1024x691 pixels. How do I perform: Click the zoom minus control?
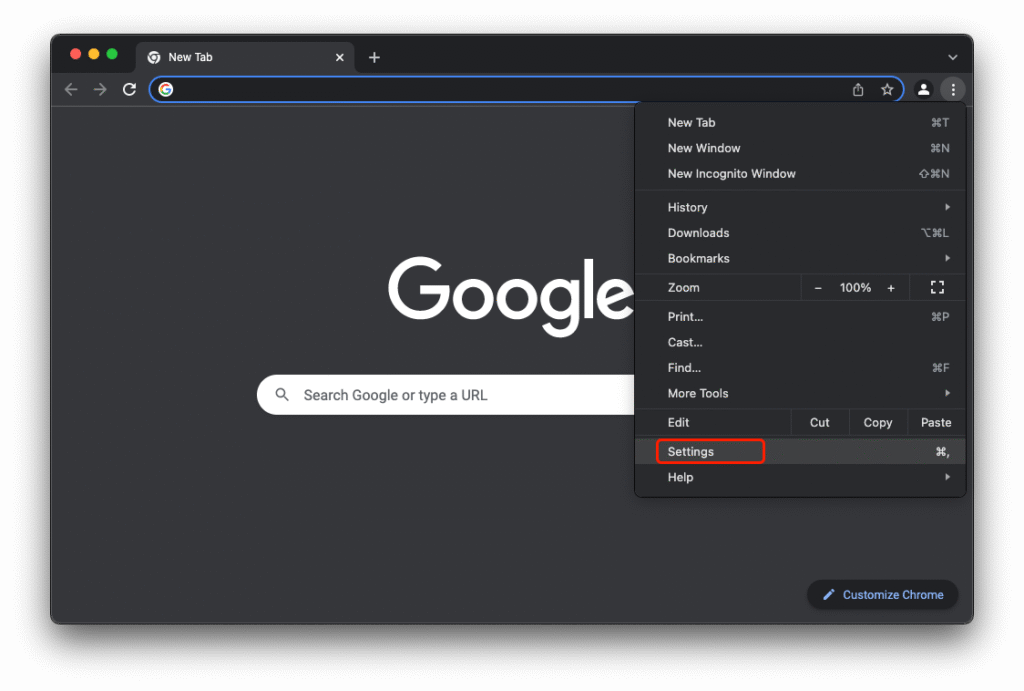pos(818,287)
